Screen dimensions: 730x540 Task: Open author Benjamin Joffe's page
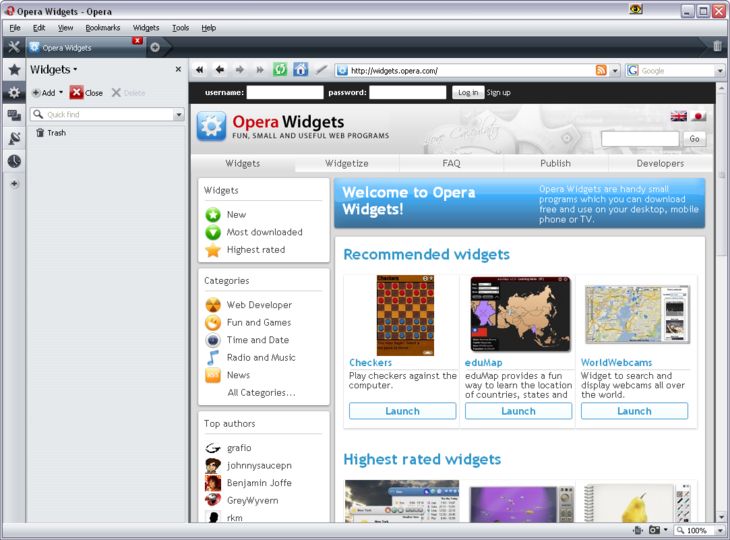point(259,483)
